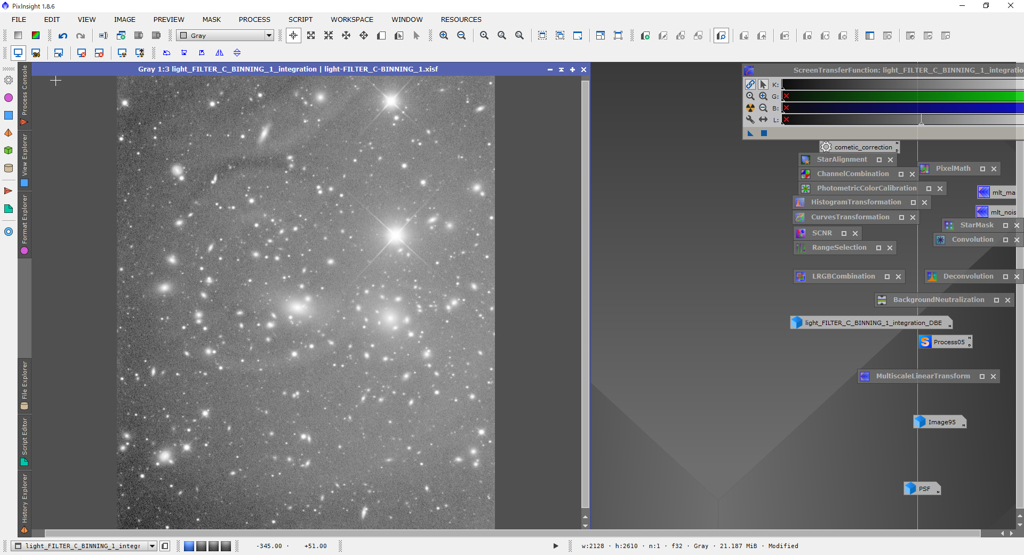This screenshot has height=555, width=1024.
Task: Close the RangeSelection process icon
Action: coord(889,248)
